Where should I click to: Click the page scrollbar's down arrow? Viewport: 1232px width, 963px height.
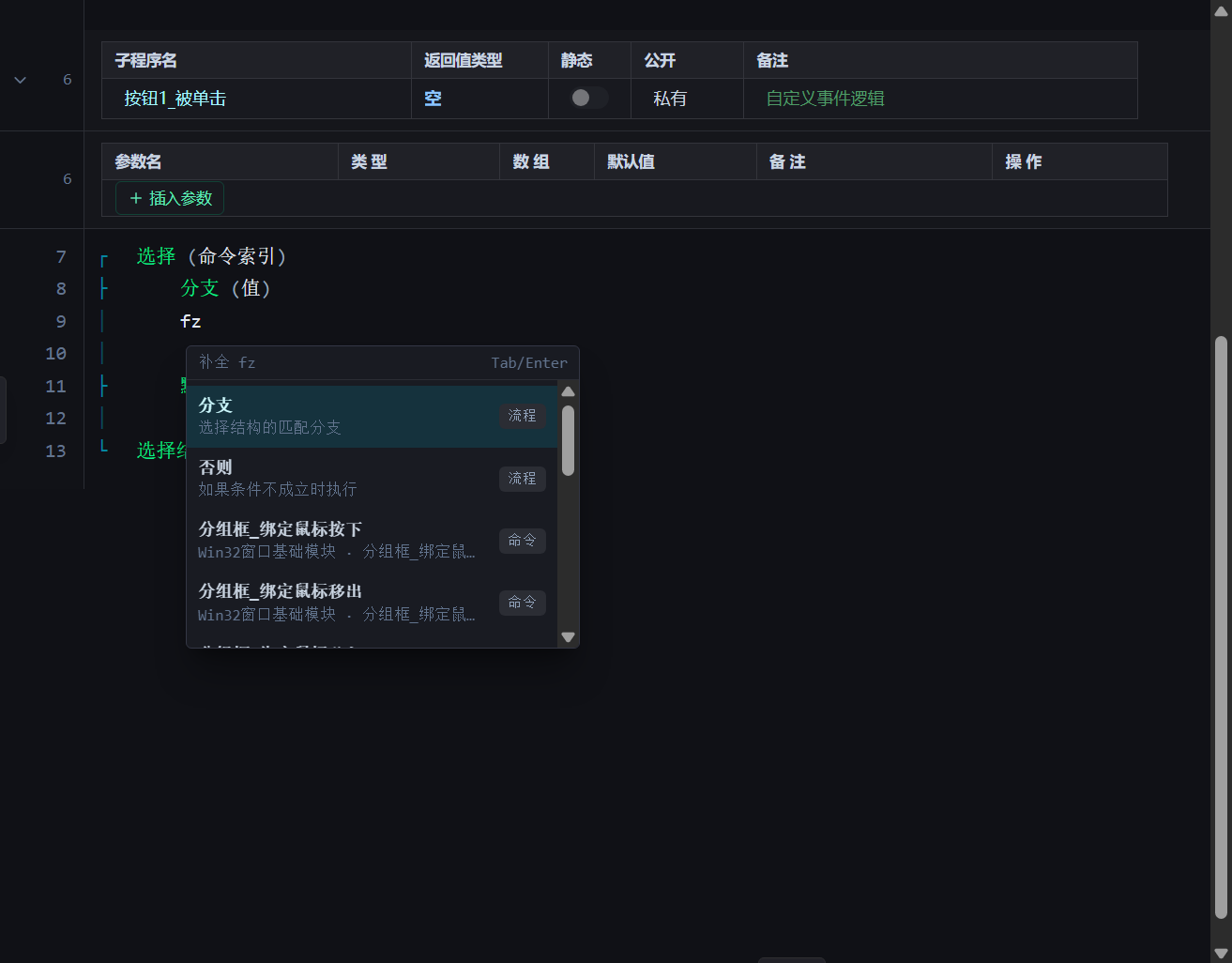coord(1221,953)
